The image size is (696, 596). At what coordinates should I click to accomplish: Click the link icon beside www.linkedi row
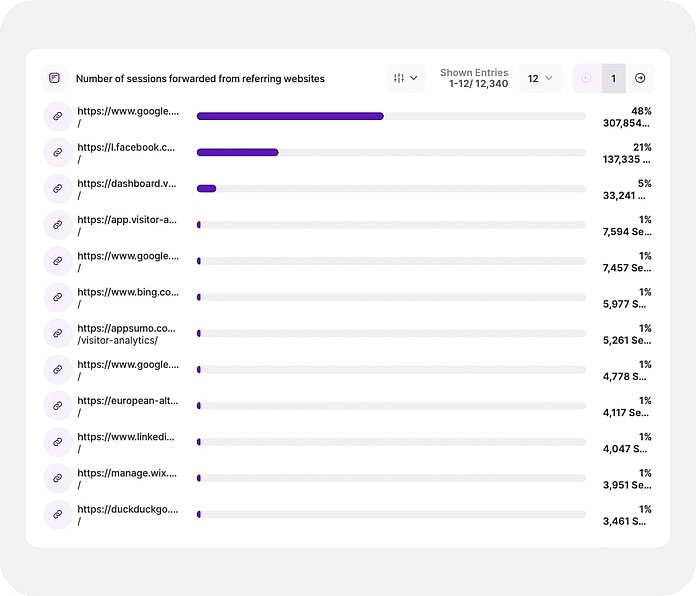click(x=57, y=442)
